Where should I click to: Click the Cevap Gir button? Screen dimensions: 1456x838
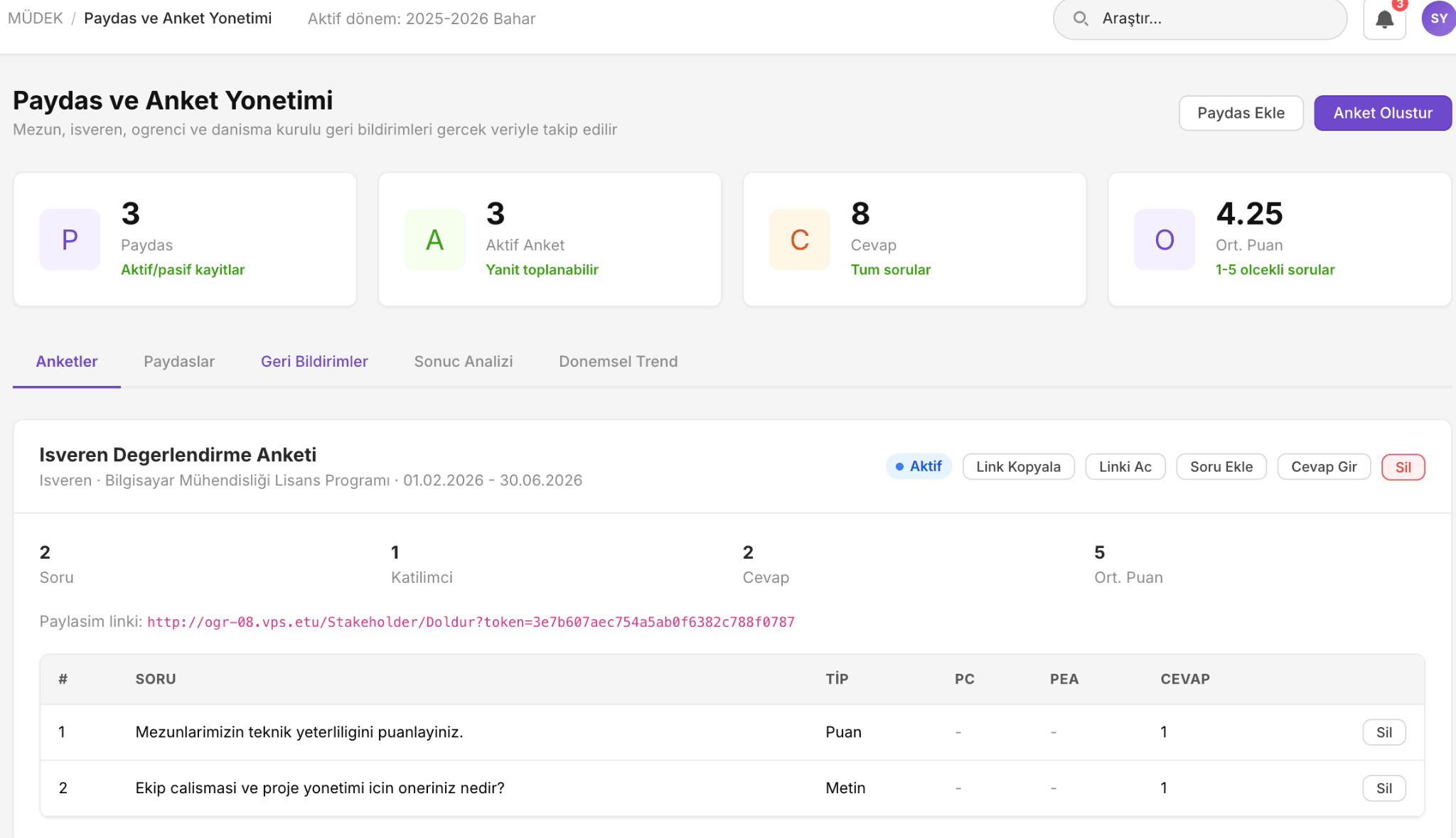coord(1324,467)
